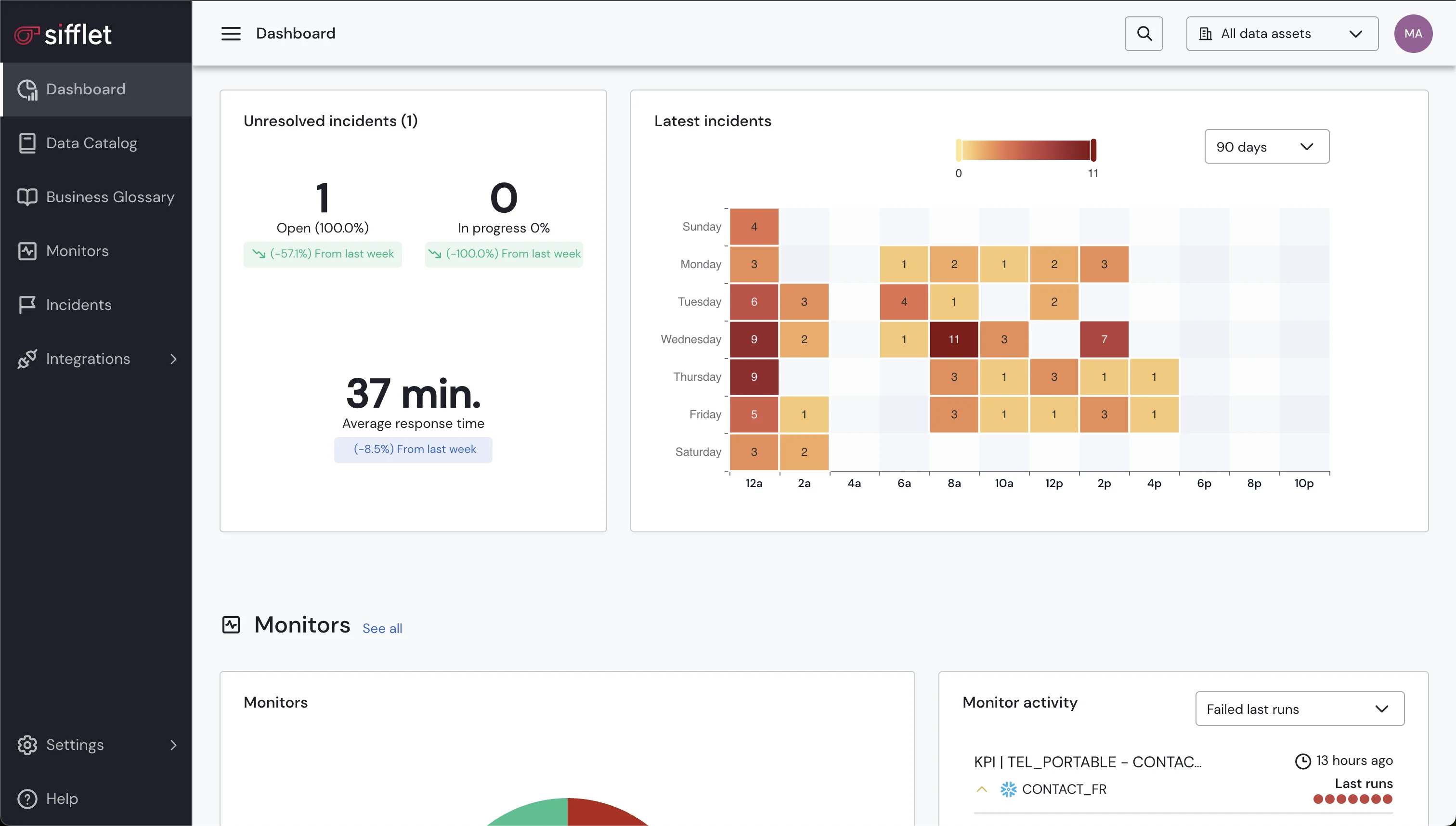Open the 90 days period dropdown
1456x826 pixels.
(x=1266, y=146)
